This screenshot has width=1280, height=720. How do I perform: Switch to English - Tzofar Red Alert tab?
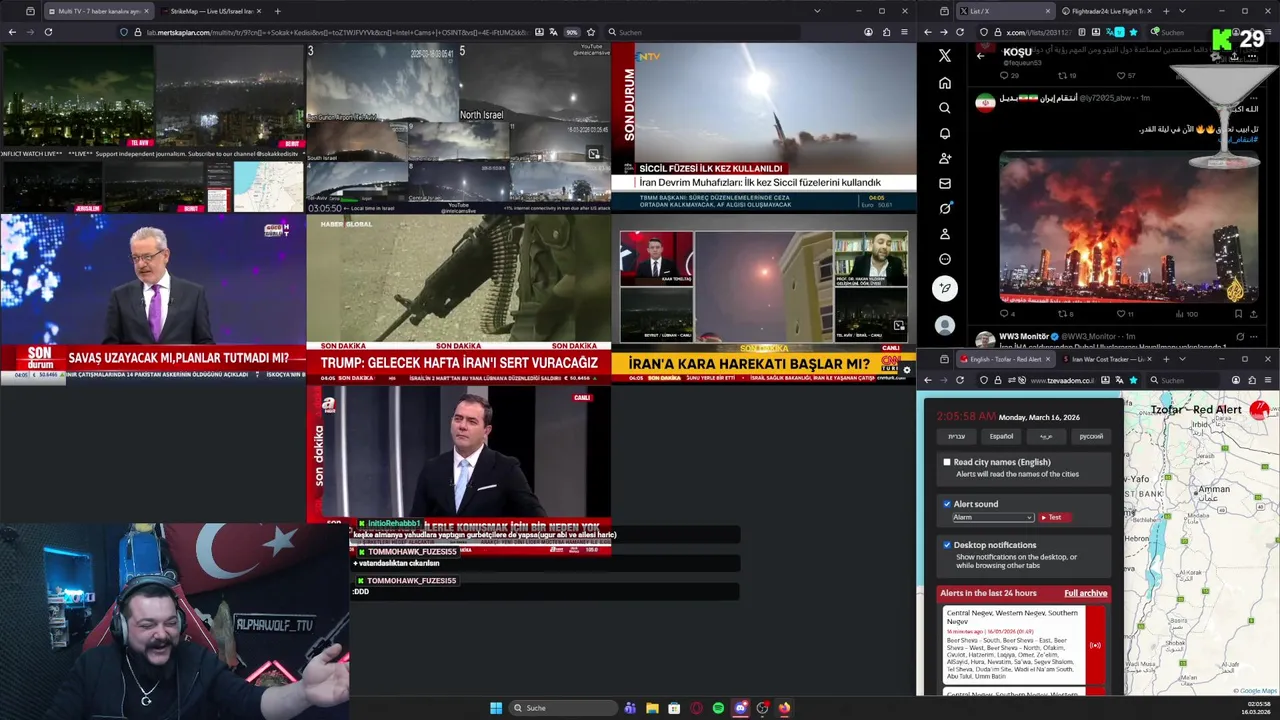click(1006, 359)
